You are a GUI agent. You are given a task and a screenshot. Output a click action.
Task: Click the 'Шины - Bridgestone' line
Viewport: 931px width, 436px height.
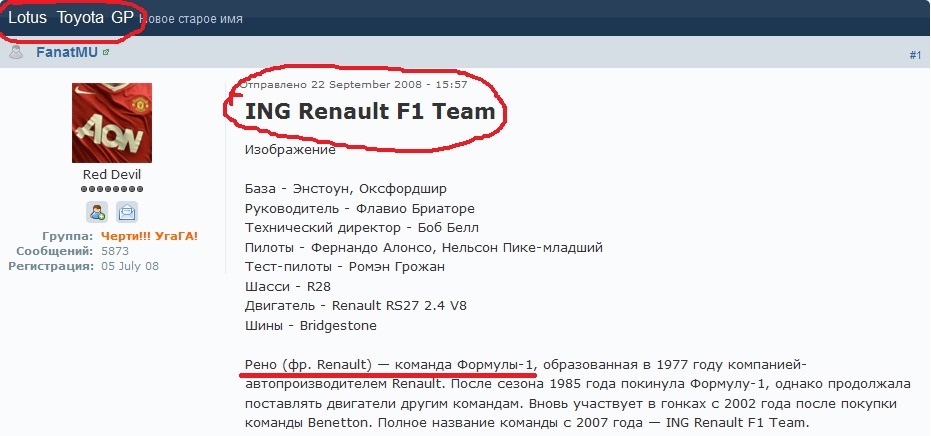tap(311, 326)
